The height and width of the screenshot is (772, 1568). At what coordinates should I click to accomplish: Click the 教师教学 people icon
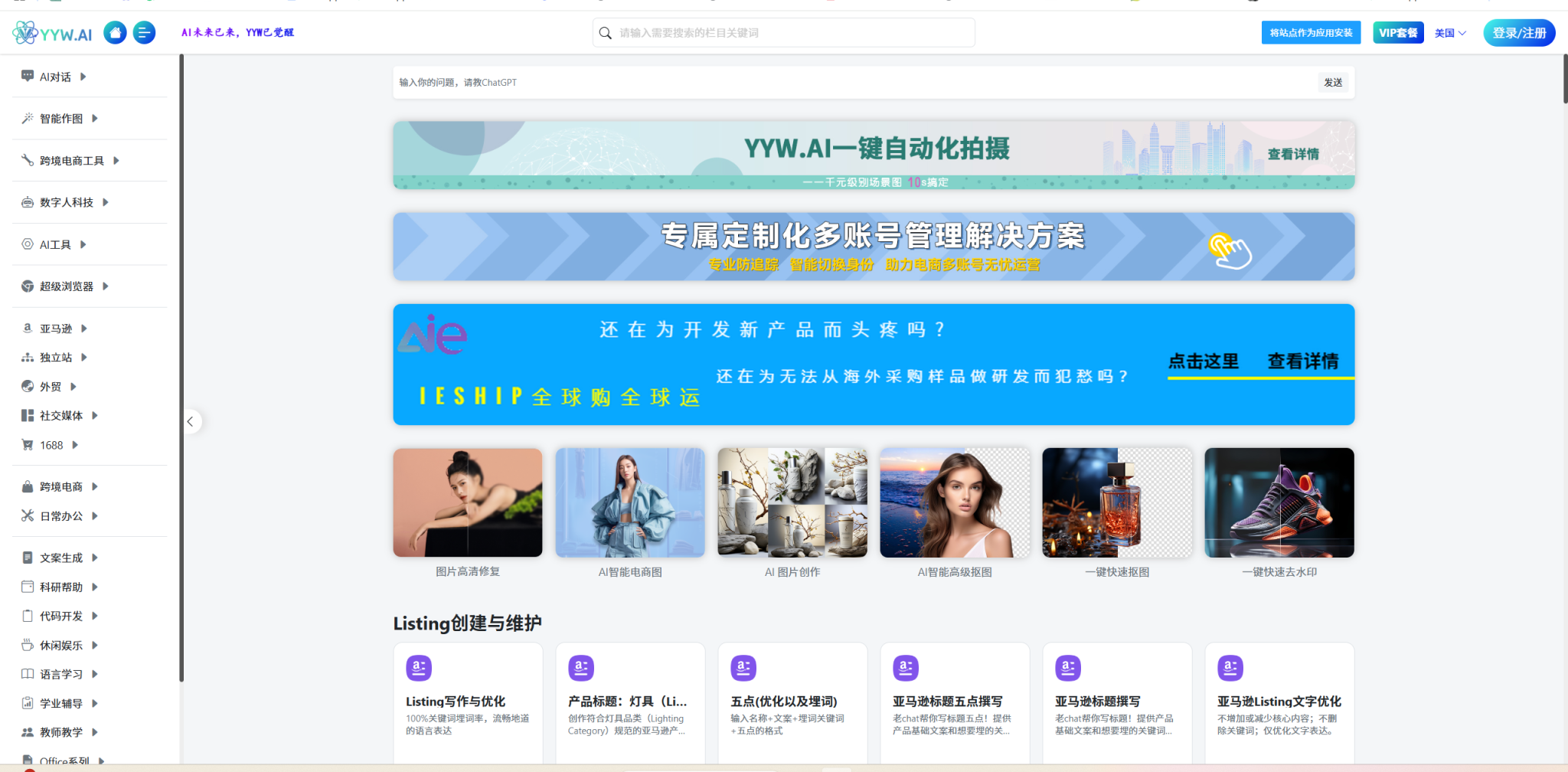pyautogui.click(x=28, y=732)
